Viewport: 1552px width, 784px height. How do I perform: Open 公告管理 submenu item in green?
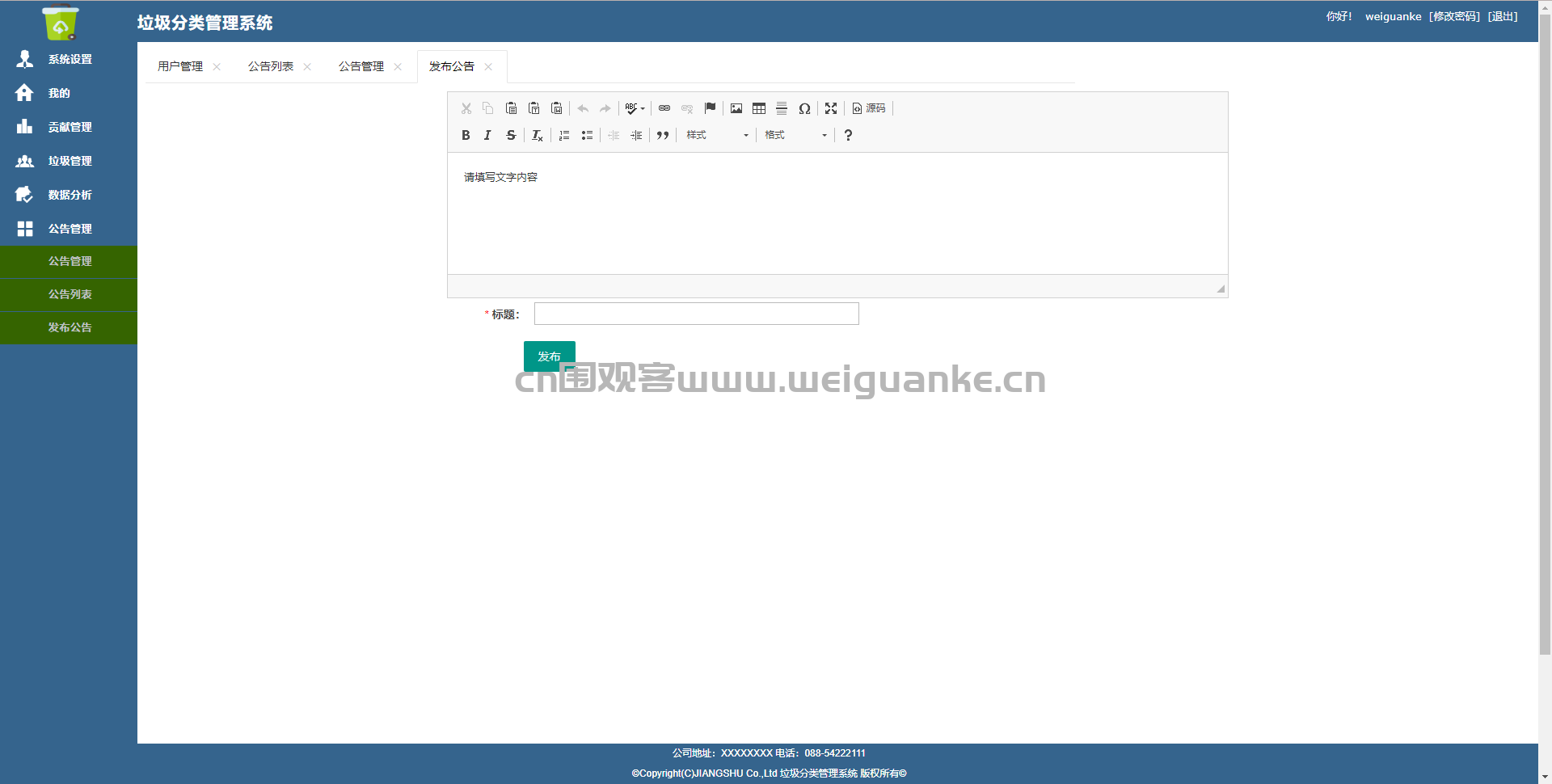[69, 262]
